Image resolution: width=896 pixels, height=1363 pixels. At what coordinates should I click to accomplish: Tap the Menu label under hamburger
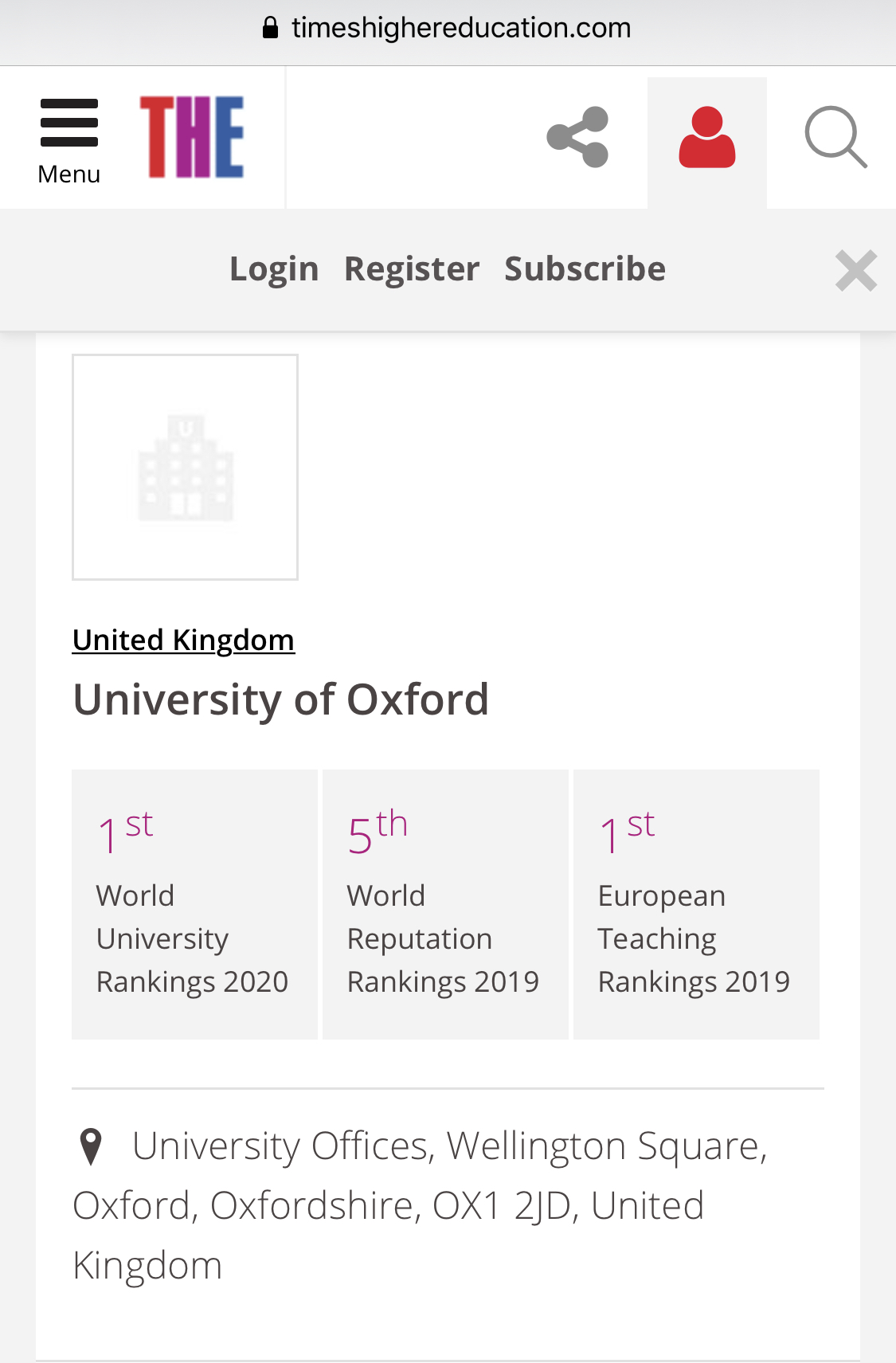69,174
